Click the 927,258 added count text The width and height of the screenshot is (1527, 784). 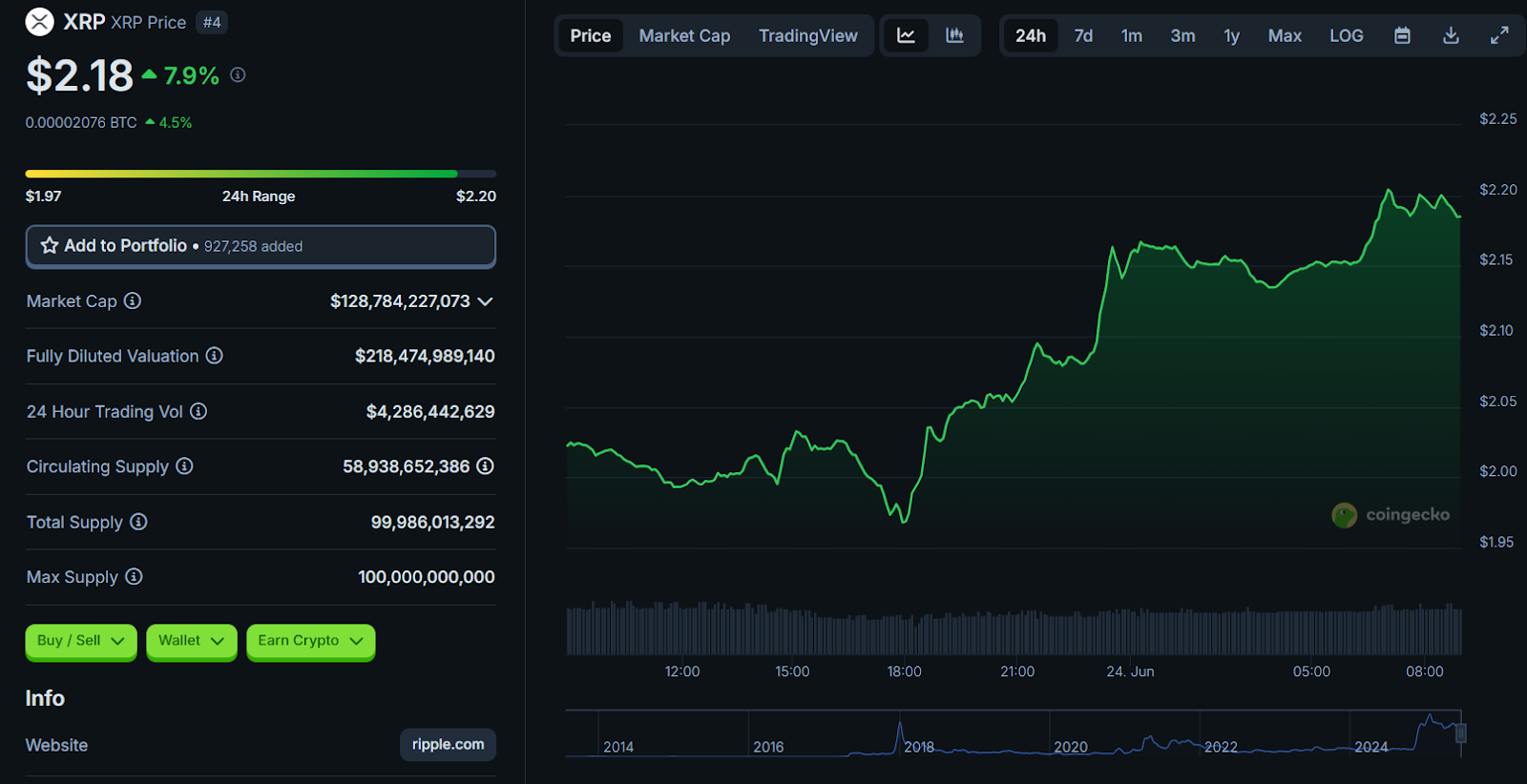point(253,246)
